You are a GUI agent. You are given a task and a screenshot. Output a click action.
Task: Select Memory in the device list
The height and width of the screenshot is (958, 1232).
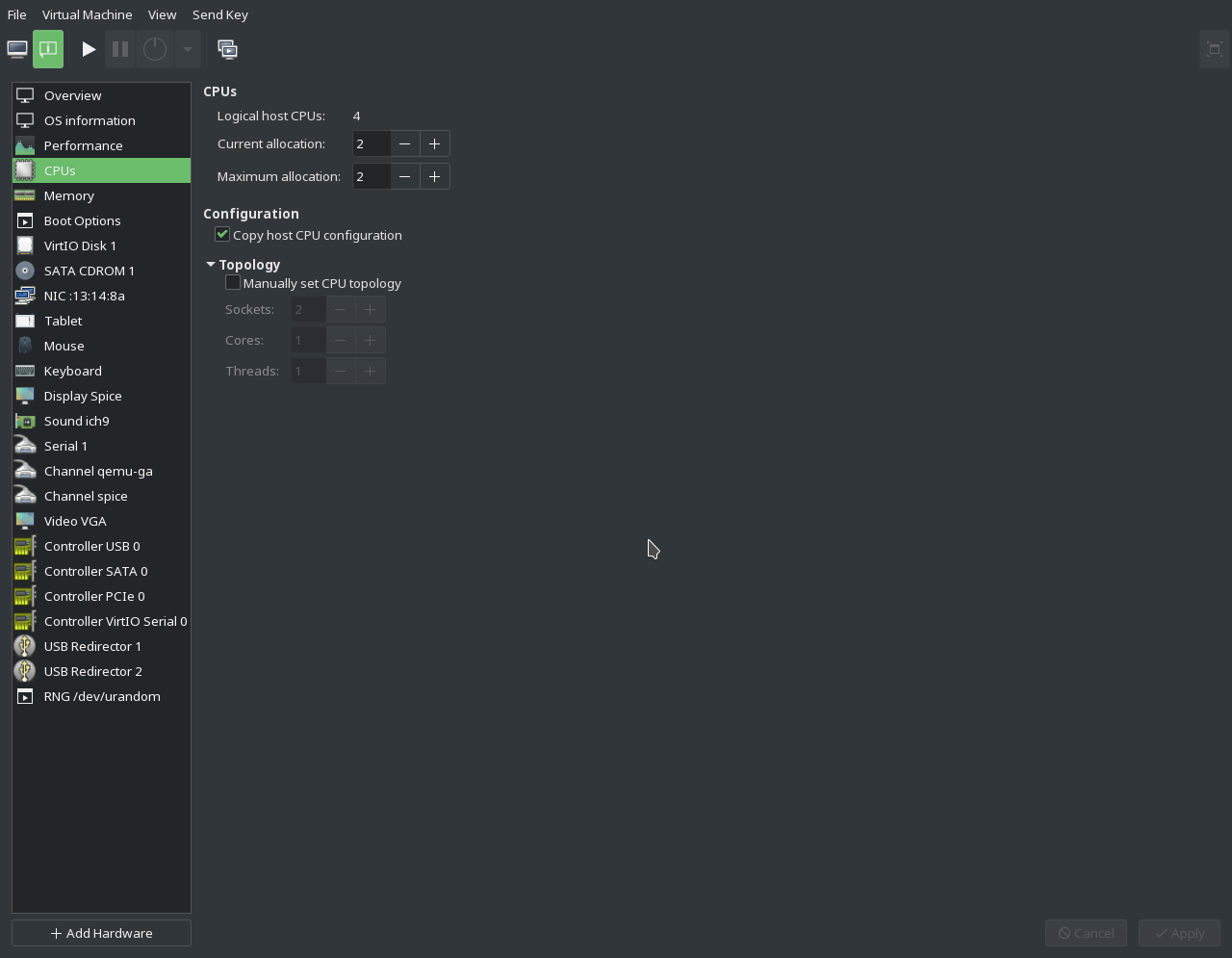click(x=68, y=195)
